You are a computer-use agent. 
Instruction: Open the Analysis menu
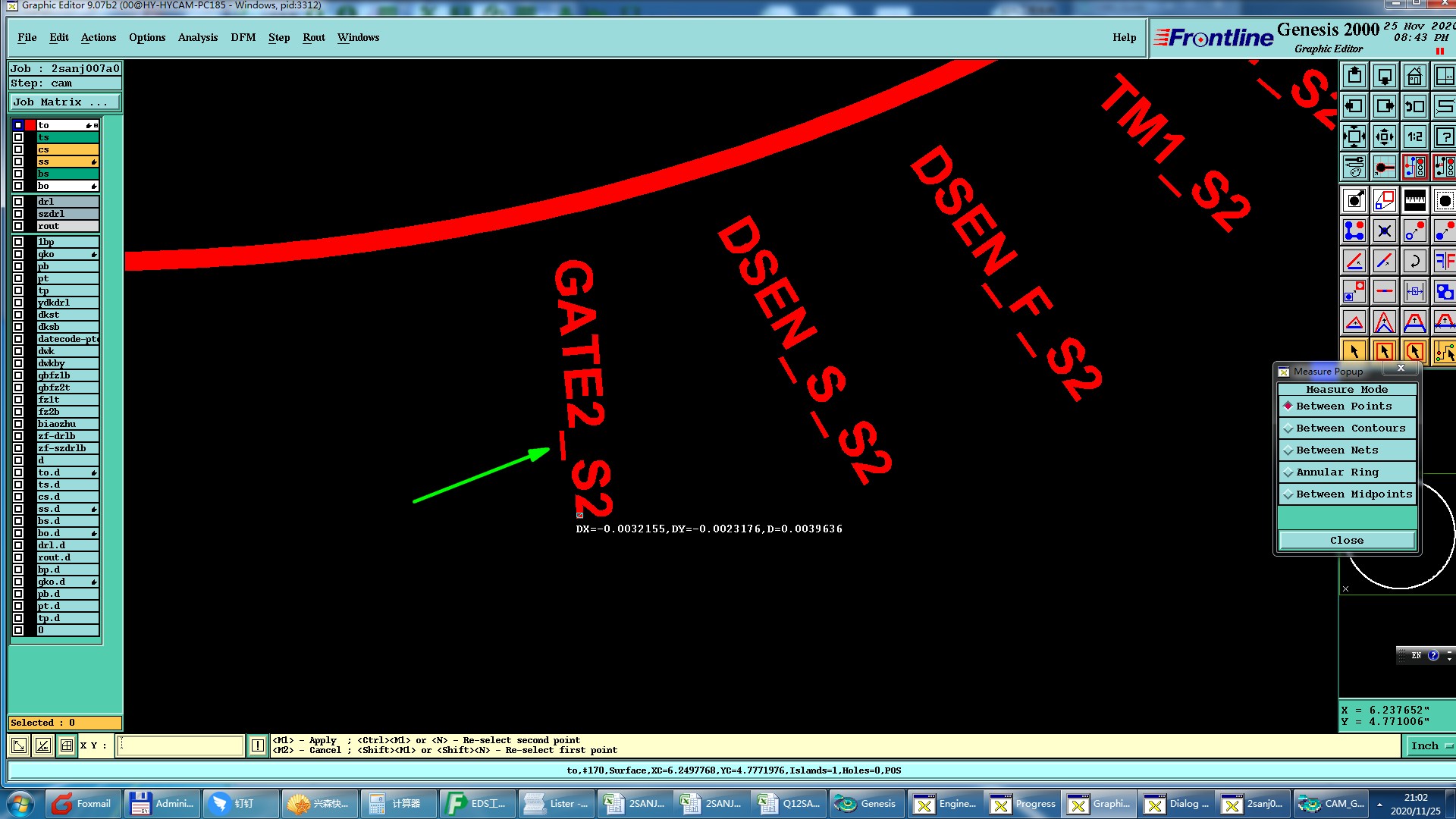(197, 38)
